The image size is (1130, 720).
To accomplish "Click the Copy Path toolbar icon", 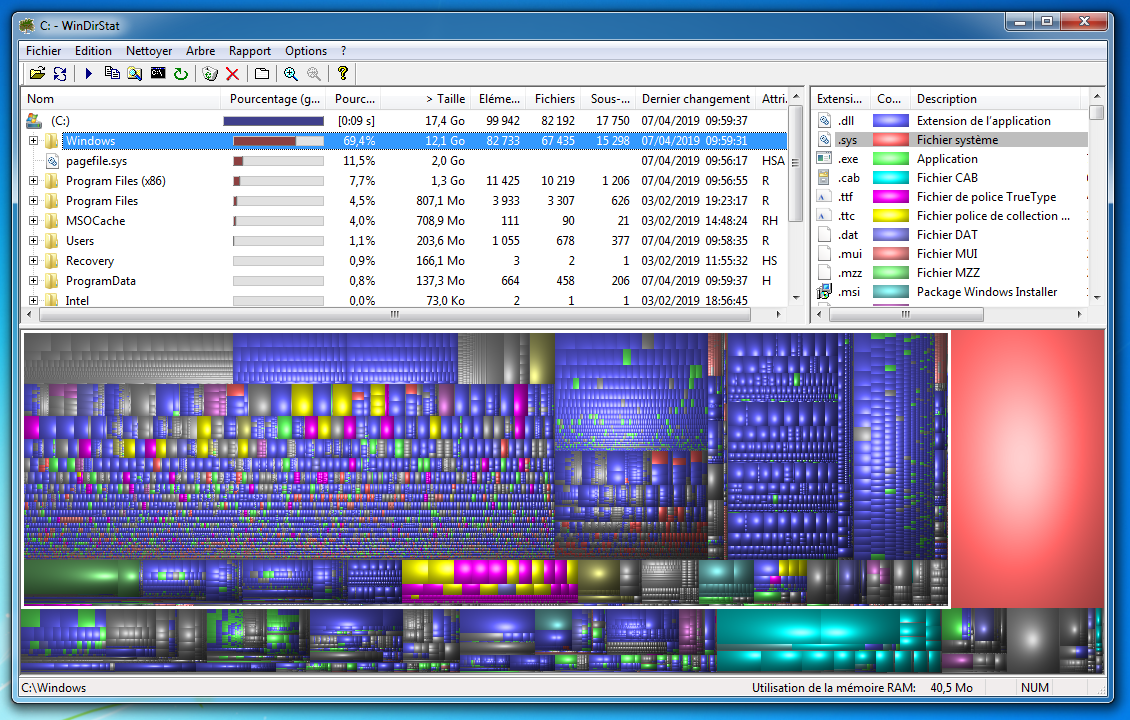I will point(112,74).
